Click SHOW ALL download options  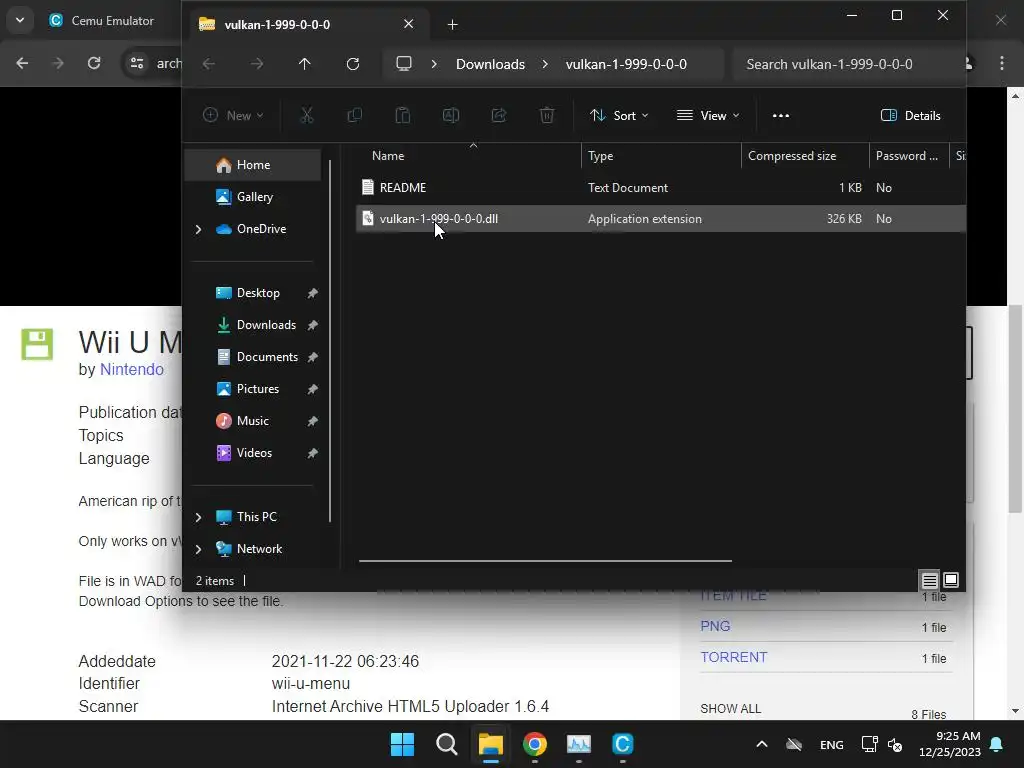click(x=731, y=709)
